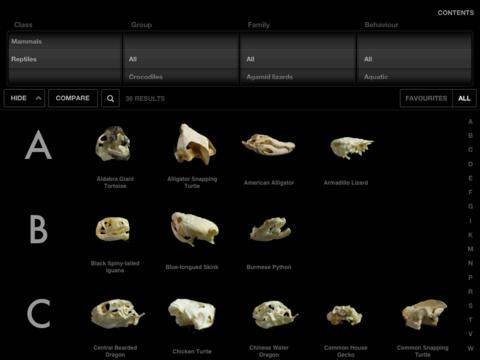Click the Burmese Python name label
Viewport: 480px width, 360px height.
(x=269, y=267)
